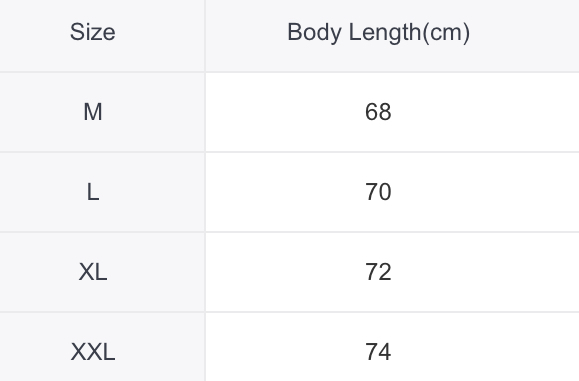
Task: Click the row border between M and L
Action: pyautogui.click(x=290, y=152)
